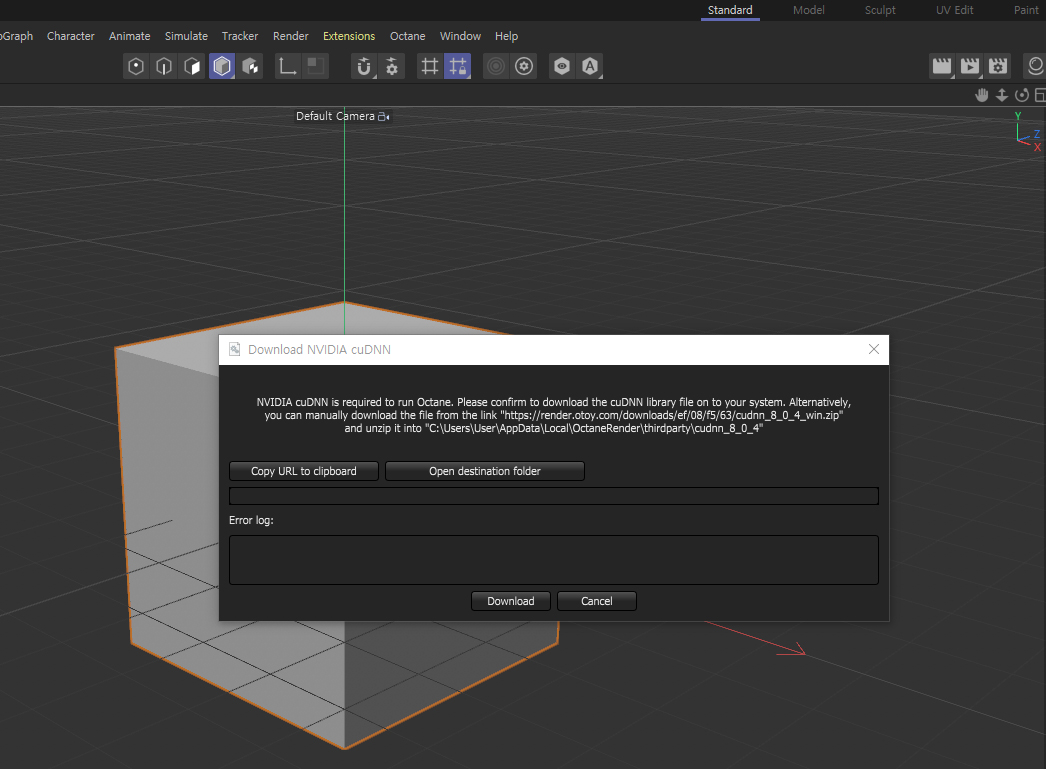Screen dimensions: 1046x769
Task: Click the Default Camera viewport label
Action: tap(335, 116)
